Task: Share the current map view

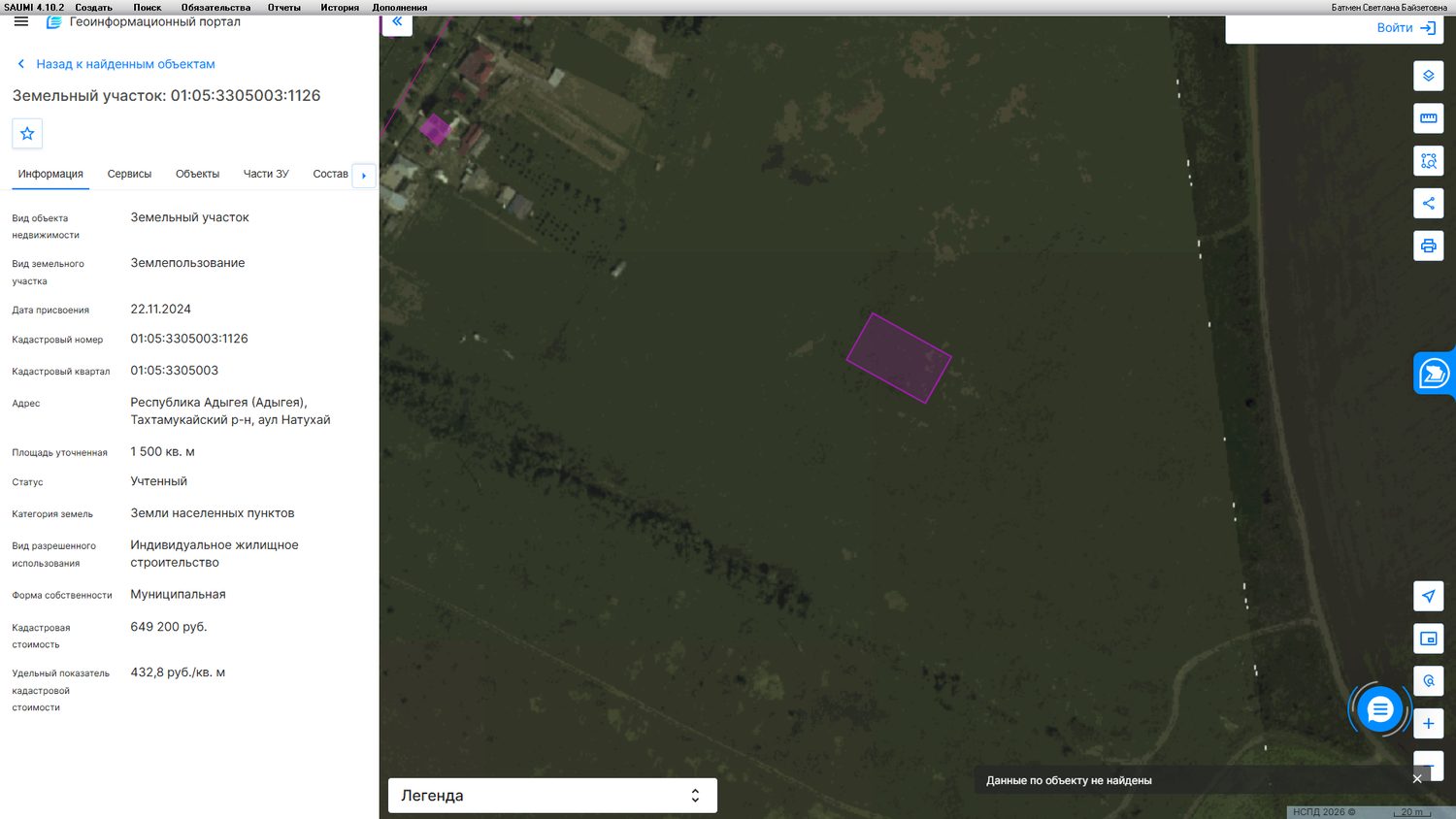Action: pos(1428,204)
